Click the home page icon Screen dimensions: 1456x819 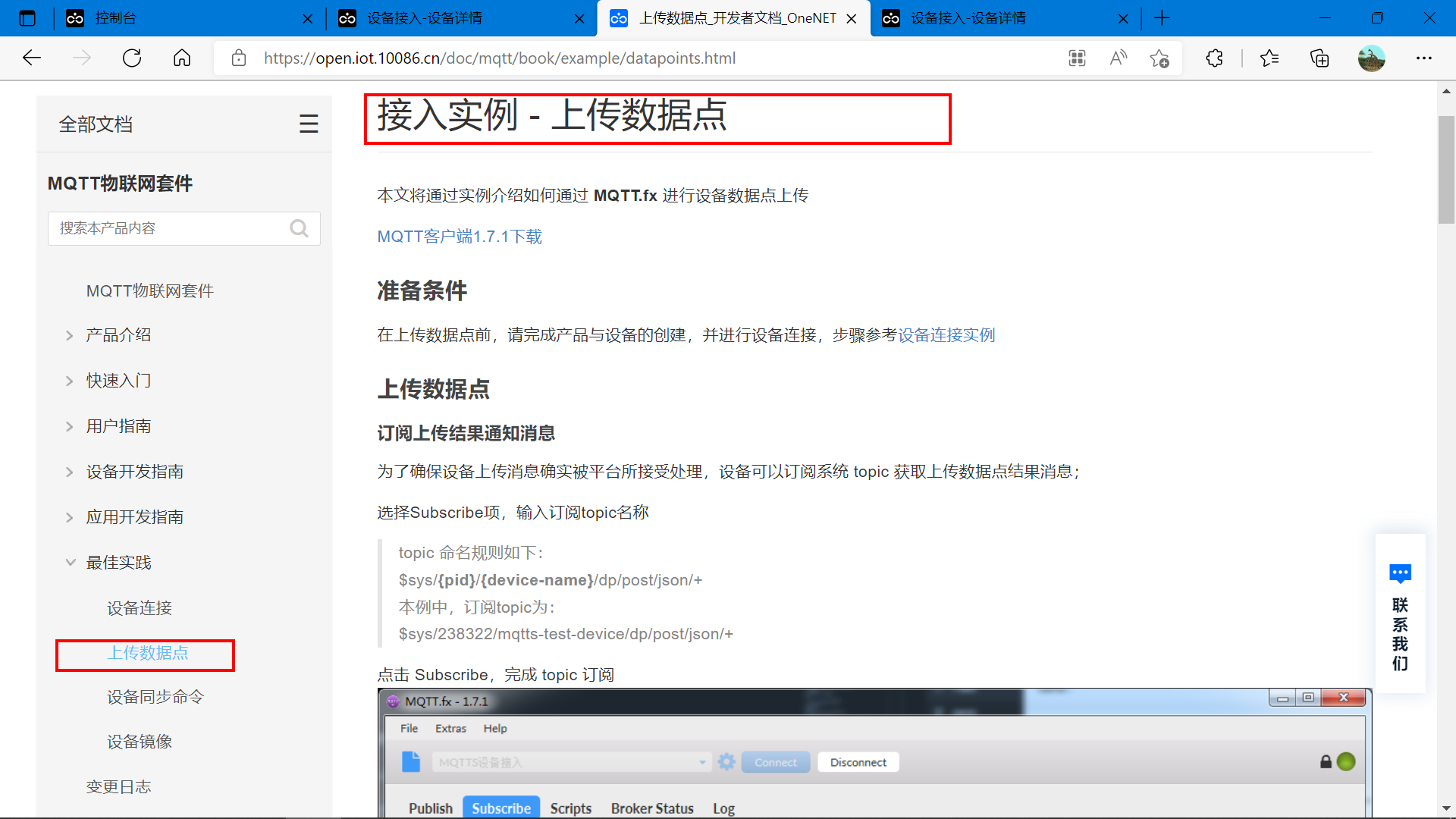[182, 58]
